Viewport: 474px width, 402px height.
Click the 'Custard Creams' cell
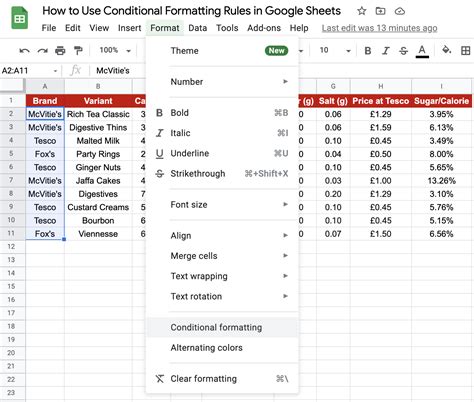98,207
